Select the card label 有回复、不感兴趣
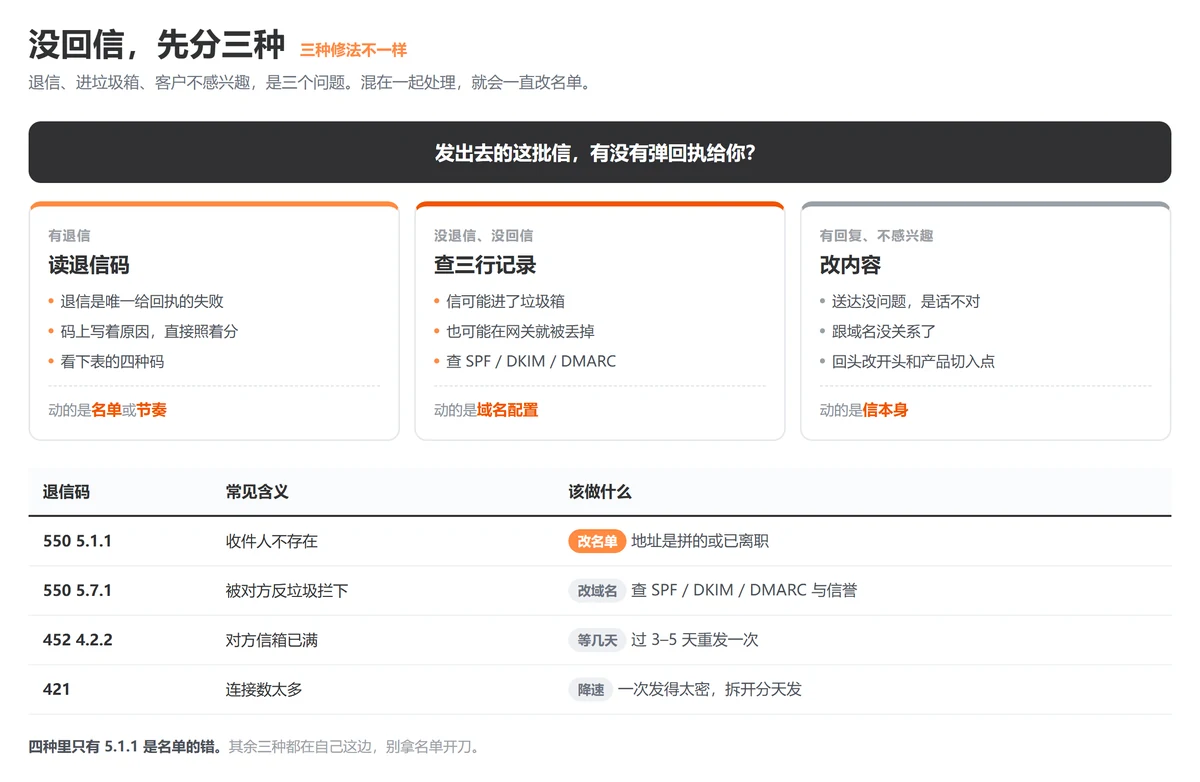 pos(876,236)
